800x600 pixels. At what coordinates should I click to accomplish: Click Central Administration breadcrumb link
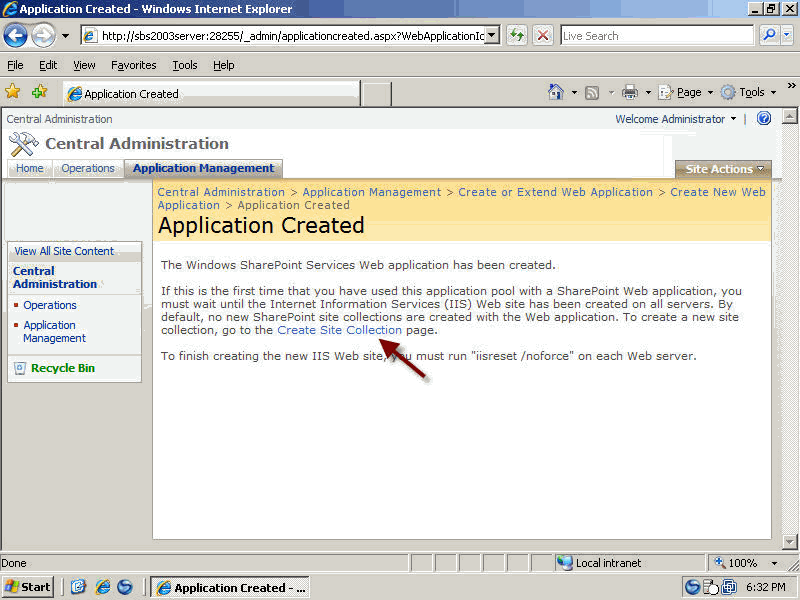pyautogui.click(x=221, y=192)
